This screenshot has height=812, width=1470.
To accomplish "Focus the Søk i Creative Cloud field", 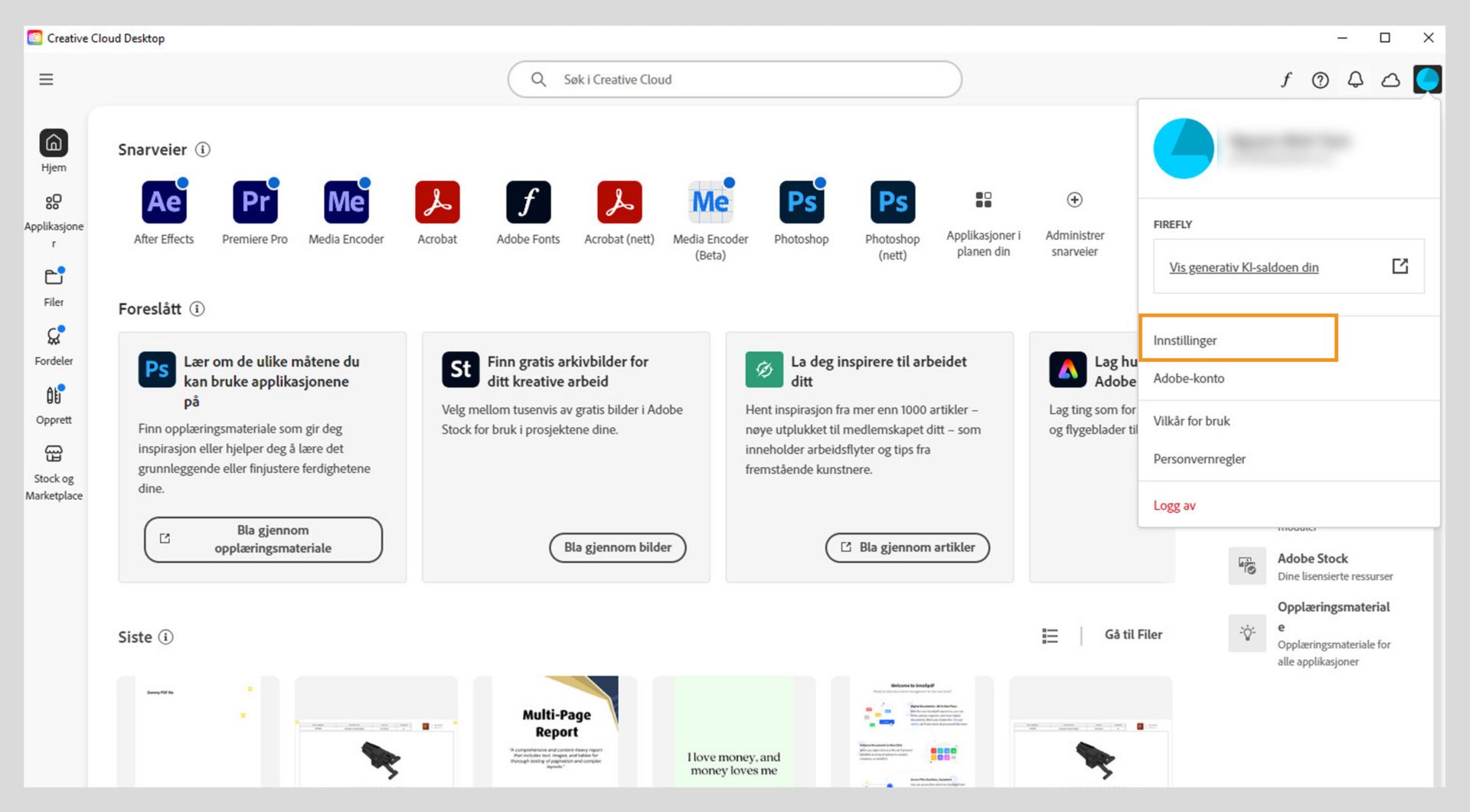I will [x=735, y=80].
